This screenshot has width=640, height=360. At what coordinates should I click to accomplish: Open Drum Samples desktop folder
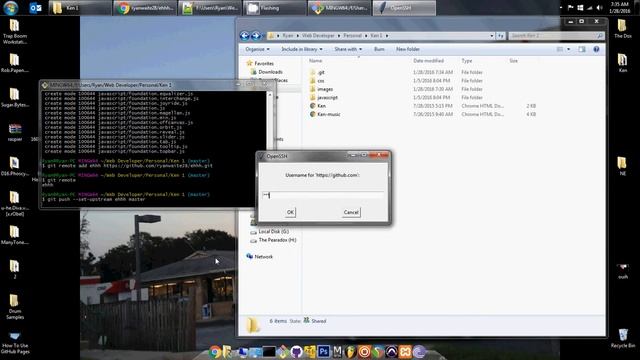point(15,307)
